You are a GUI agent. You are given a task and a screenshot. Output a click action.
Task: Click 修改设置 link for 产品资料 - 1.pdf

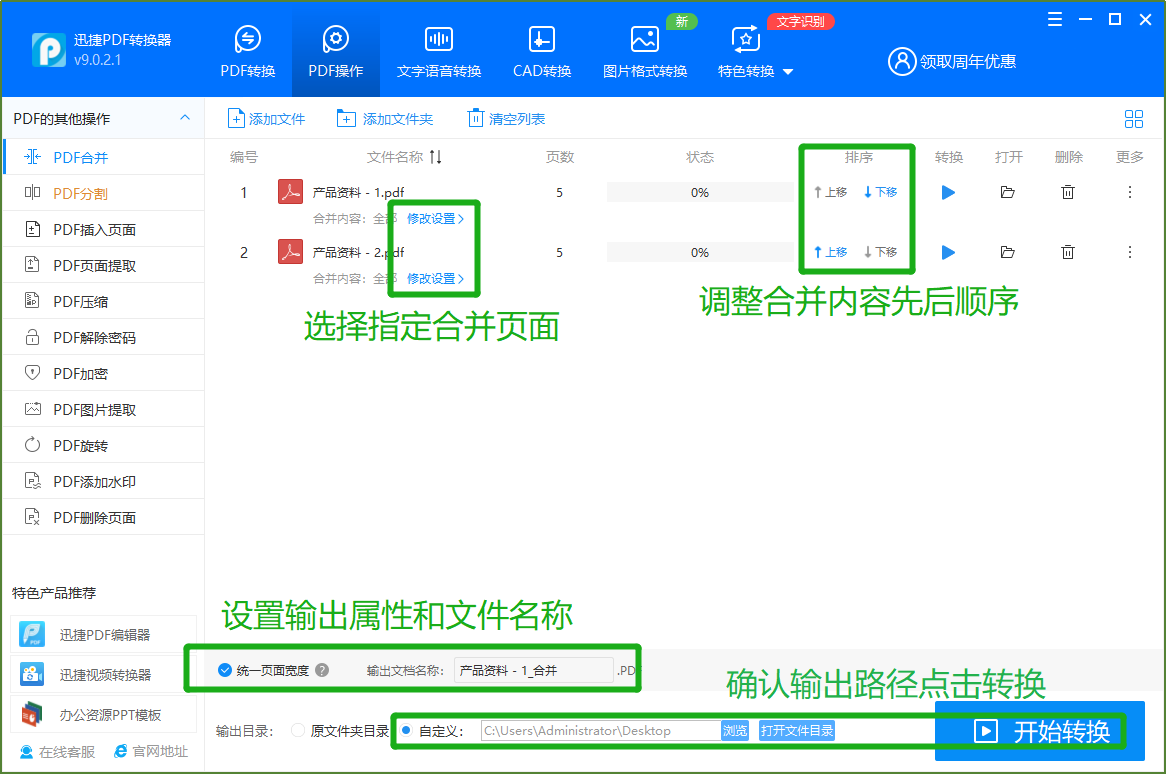435,219
